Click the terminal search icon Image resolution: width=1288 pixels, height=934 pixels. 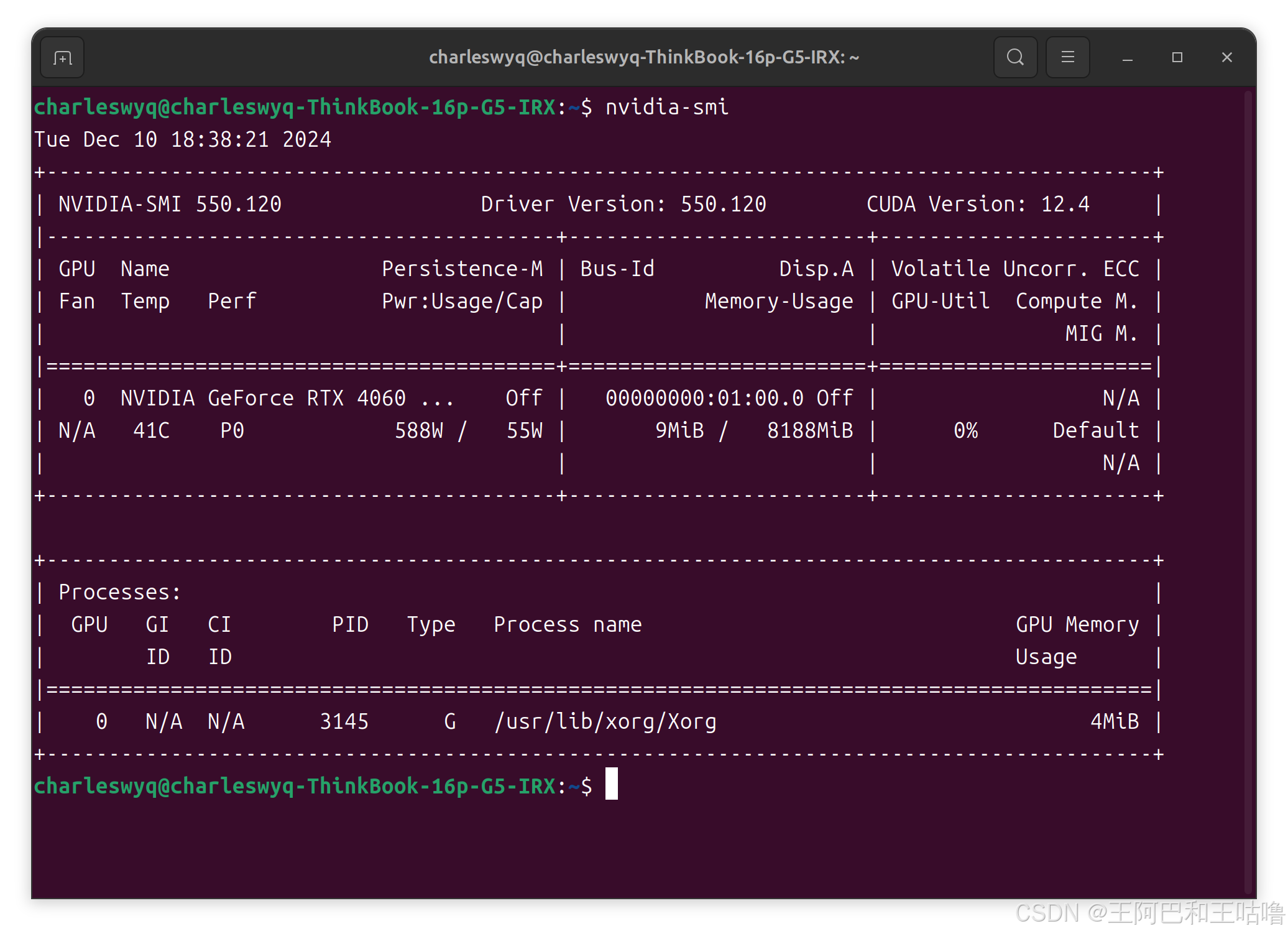[1015, 57]
